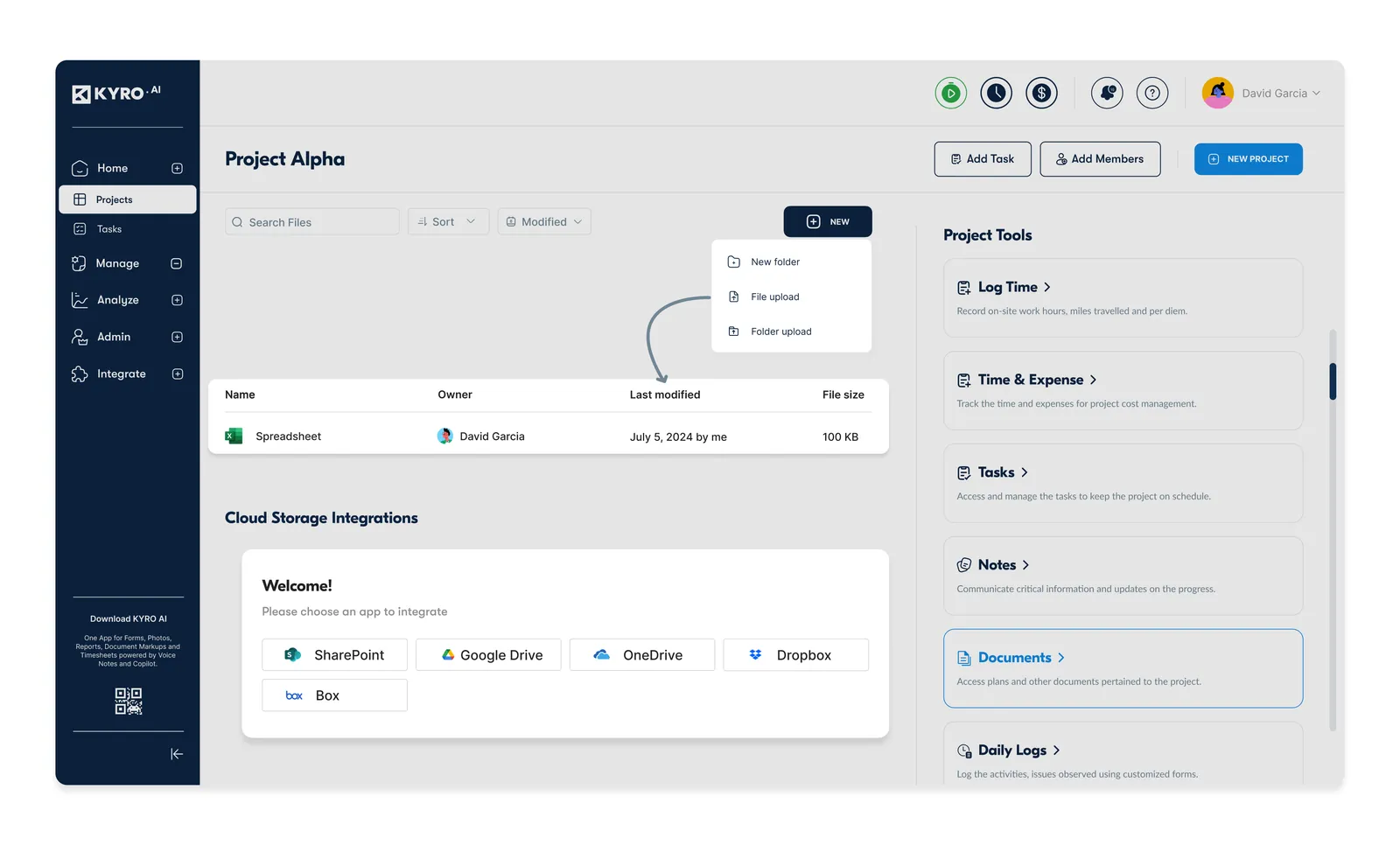Click the Search Files field
Viewport: 1400px width, 845px height.
tap(312, 221)
